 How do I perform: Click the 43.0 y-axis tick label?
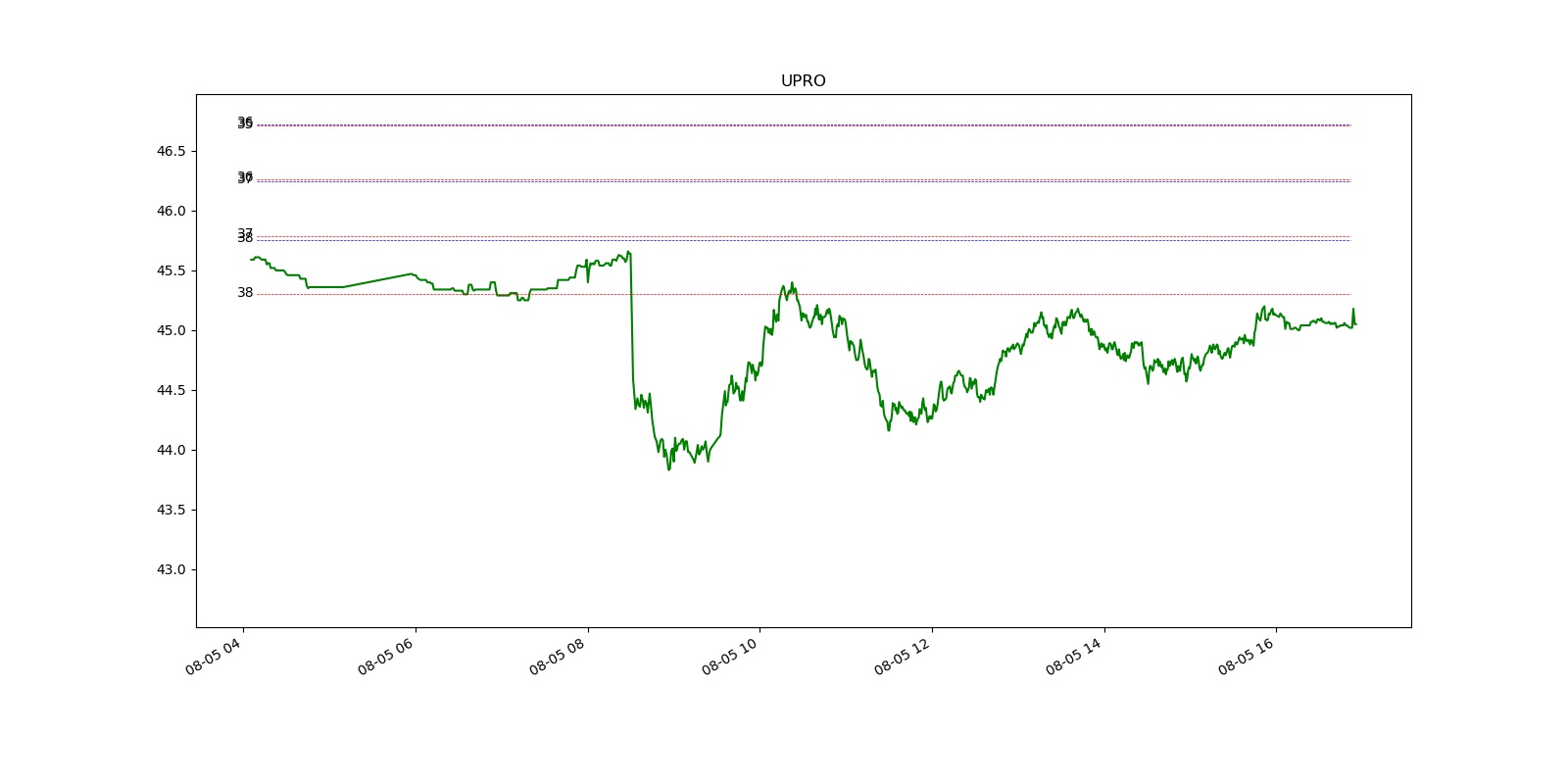[171, 569]
